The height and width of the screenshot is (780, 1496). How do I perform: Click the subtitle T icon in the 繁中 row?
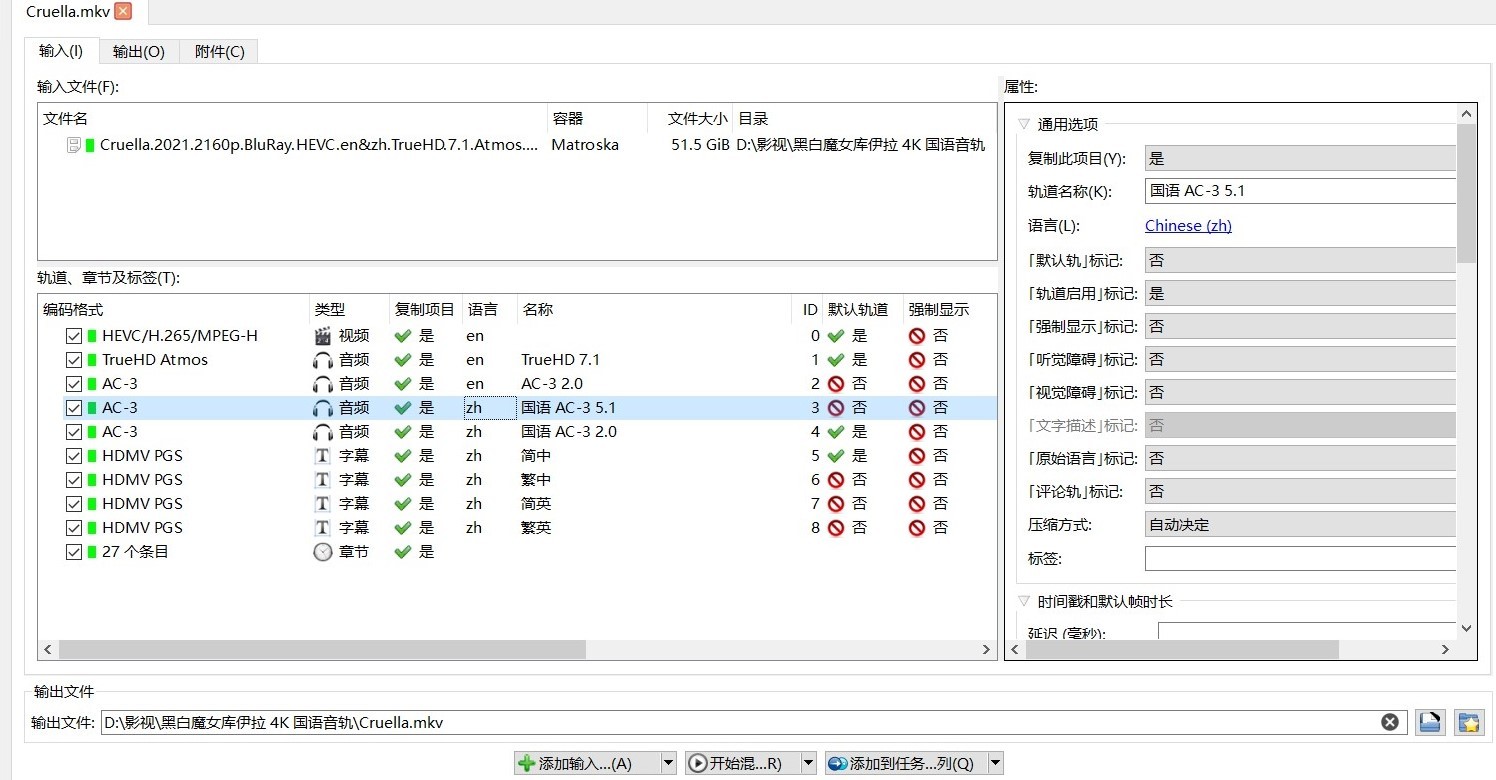(x=322, y=480)
